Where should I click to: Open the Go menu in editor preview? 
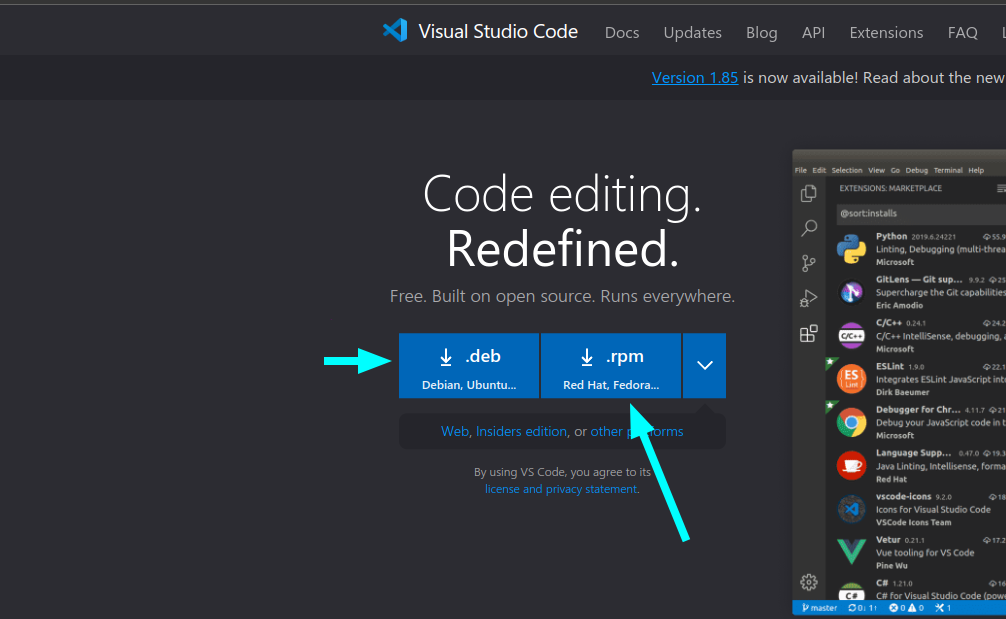point(895,171)
